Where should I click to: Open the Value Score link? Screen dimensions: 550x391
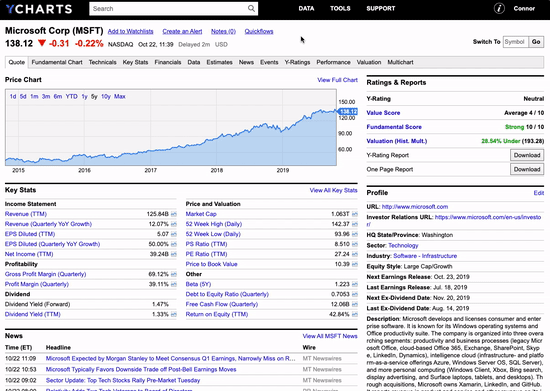(383, 113)
